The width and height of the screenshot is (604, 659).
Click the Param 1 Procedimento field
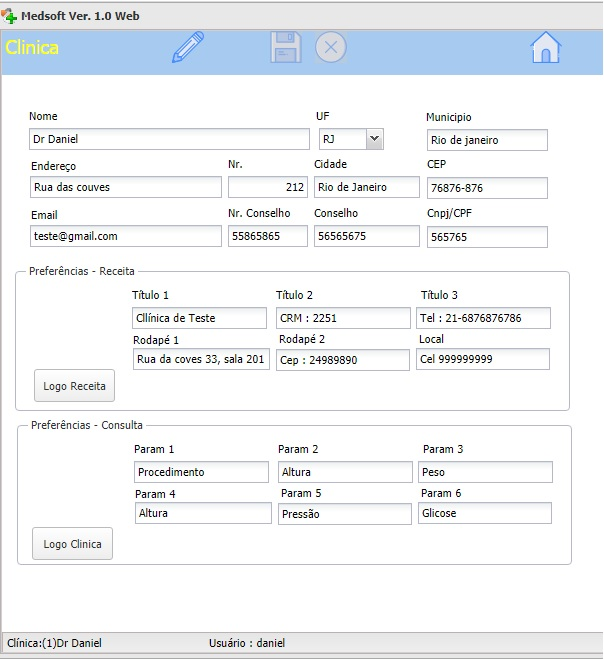tap(202, 472)
